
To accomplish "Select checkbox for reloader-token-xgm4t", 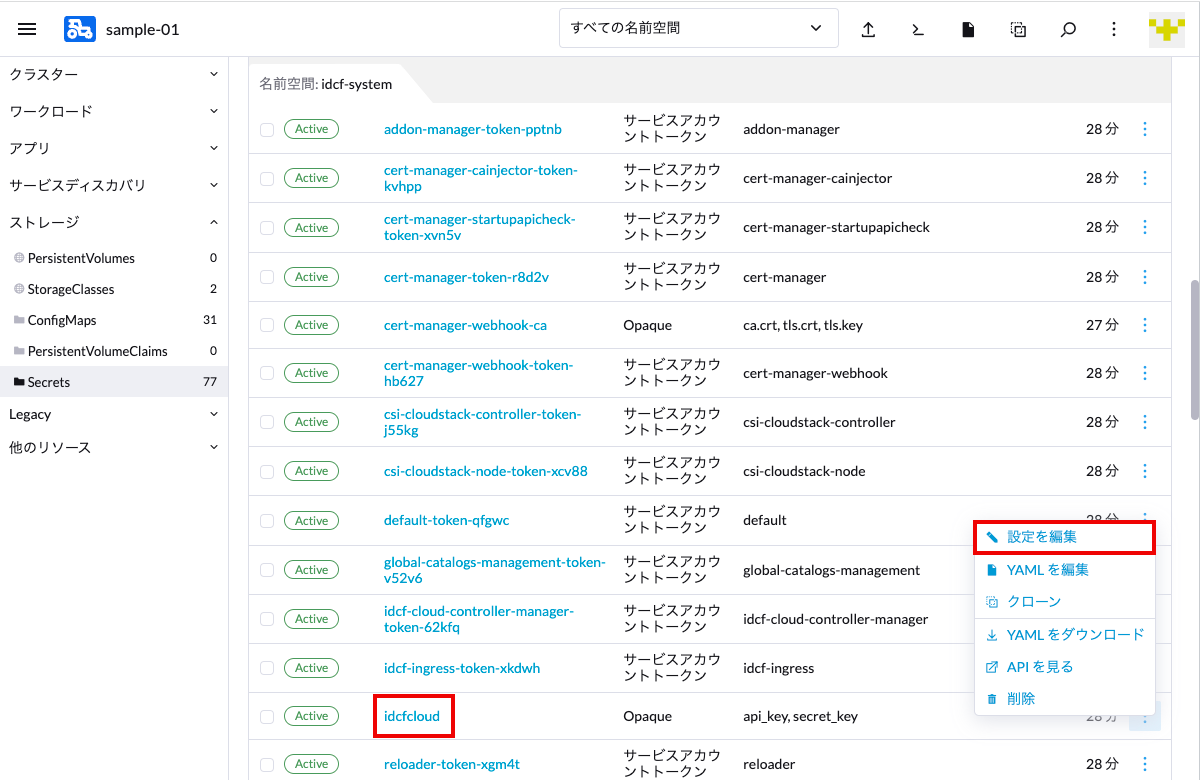I will pos(267,764).
